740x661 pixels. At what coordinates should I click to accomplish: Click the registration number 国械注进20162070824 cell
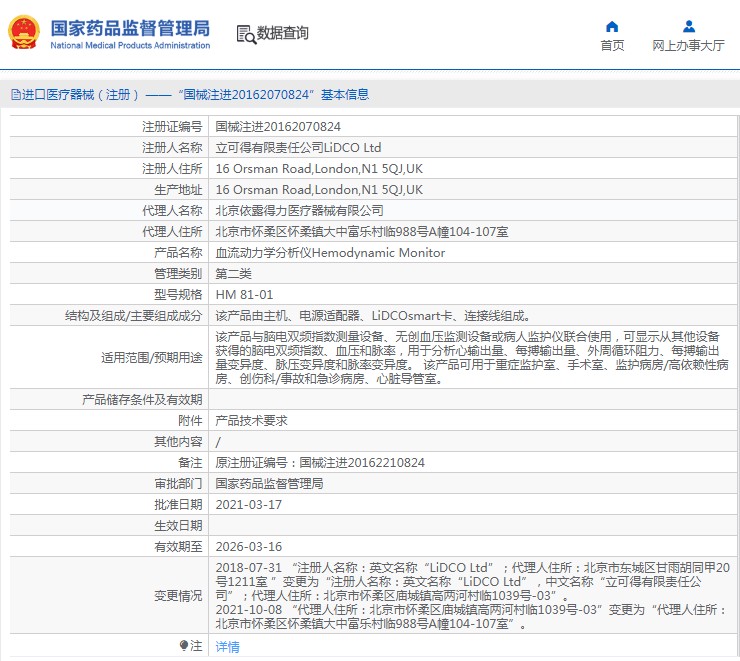tap(278, 127)
